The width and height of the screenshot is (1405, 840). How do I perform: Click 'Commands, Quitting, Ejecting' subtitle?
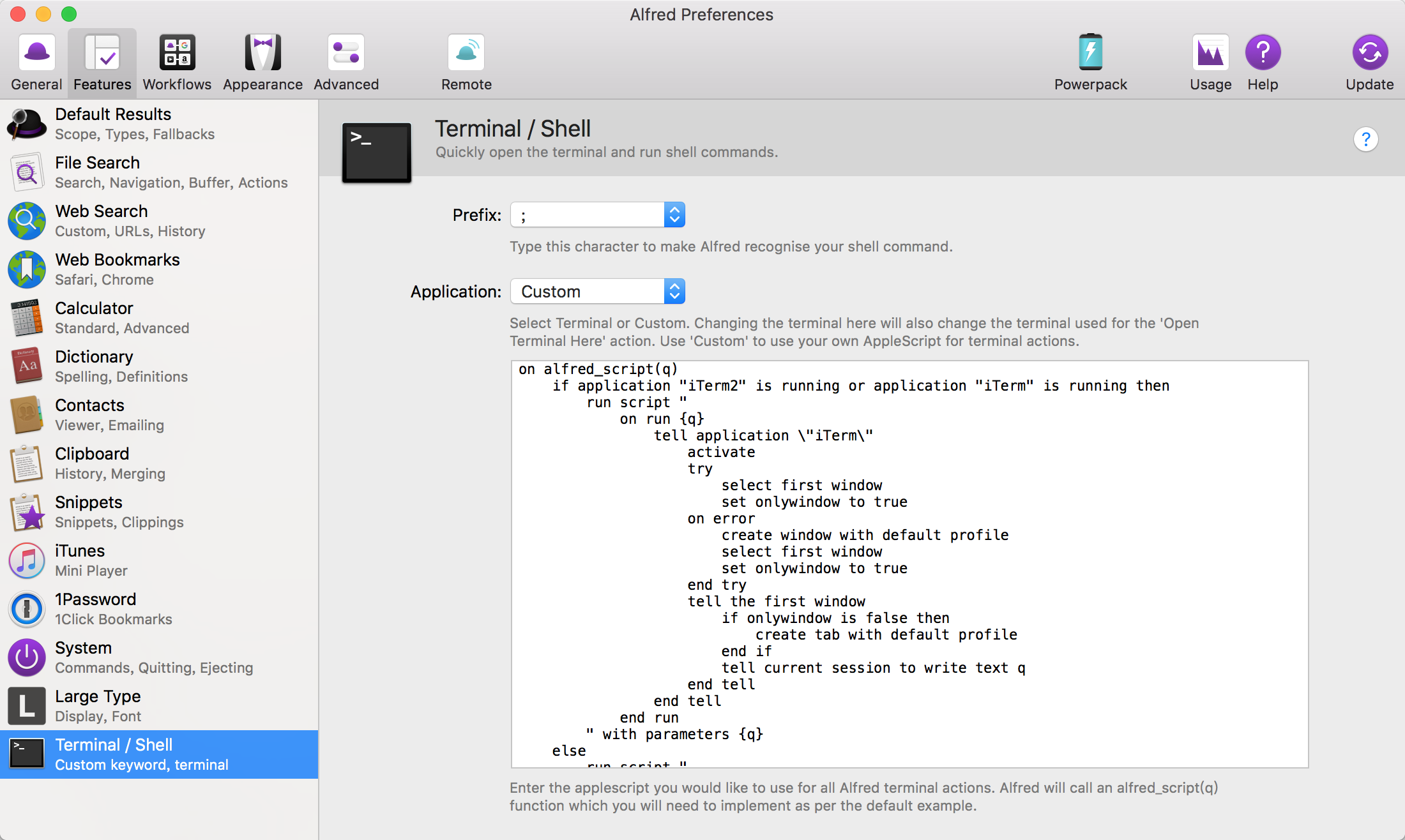click(154, 668)
